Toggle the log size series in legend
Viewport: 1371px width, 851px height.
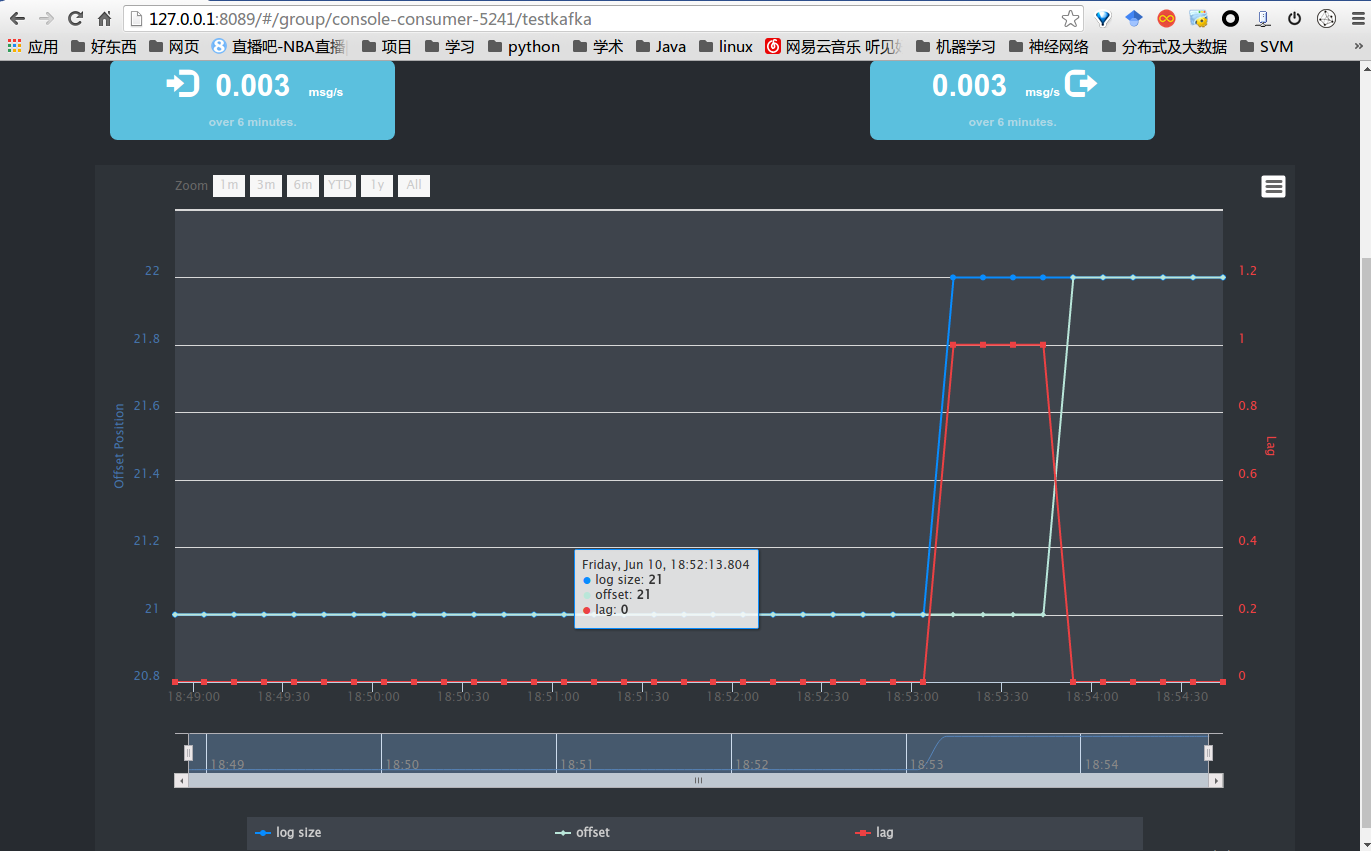290,832
